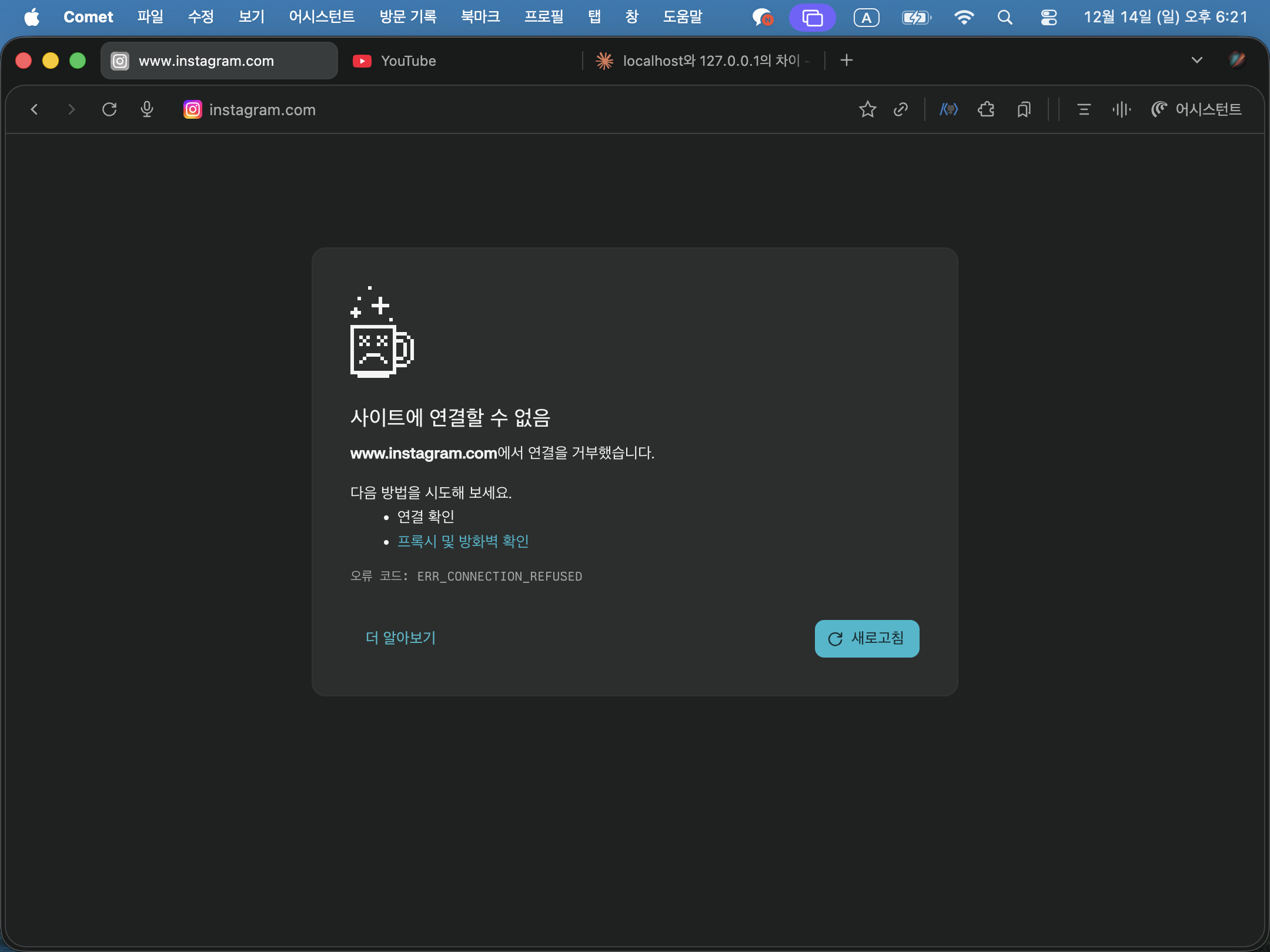Toggle the voice search microphone

[147, 109]
